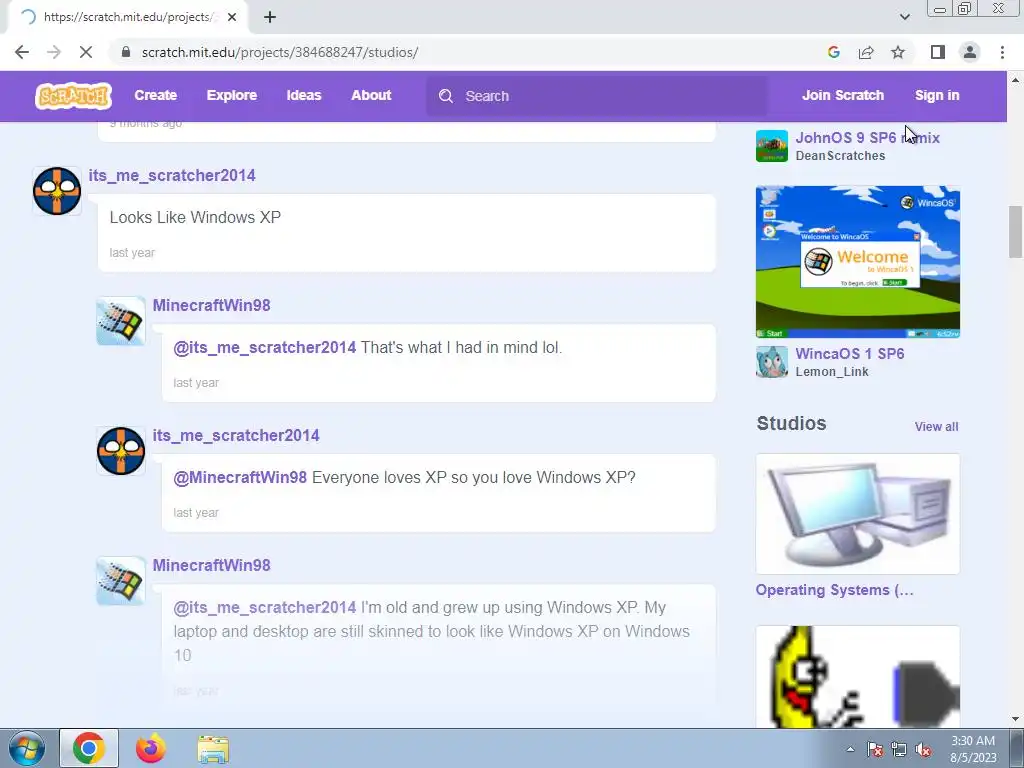Select the address bar URL
This screenshot has width=1024, height=768.
tap(280, 52)
